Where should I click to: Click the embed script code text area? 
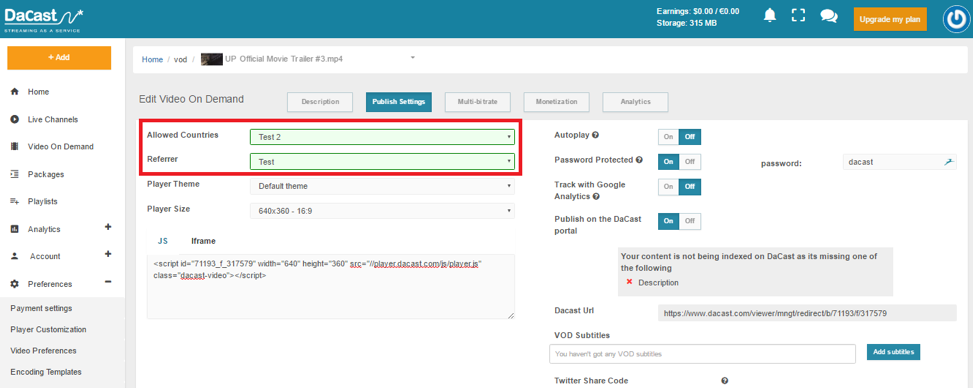click(x=331, y=287)
